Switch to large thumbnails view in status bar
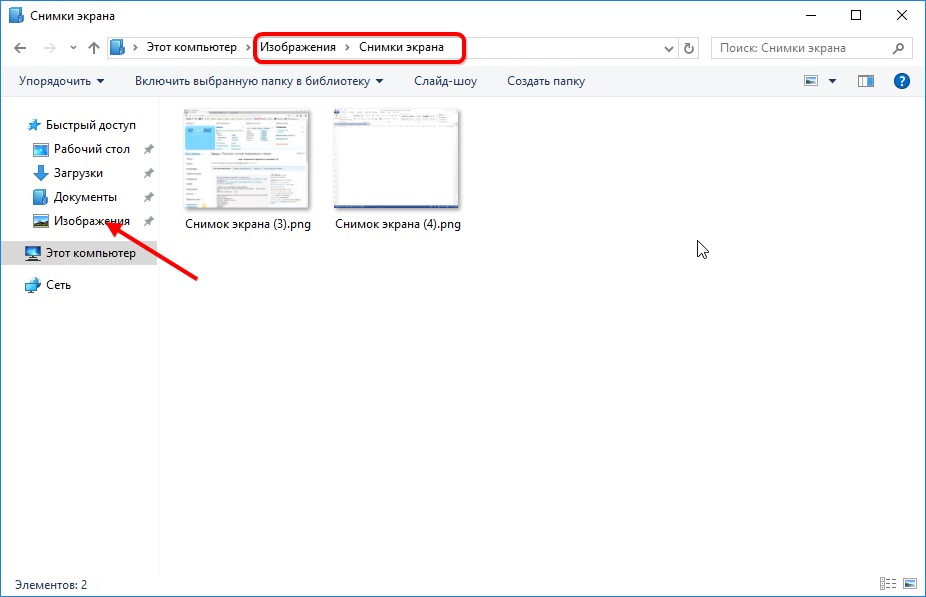This screenshot has width=926, height=597. [909, 584]
